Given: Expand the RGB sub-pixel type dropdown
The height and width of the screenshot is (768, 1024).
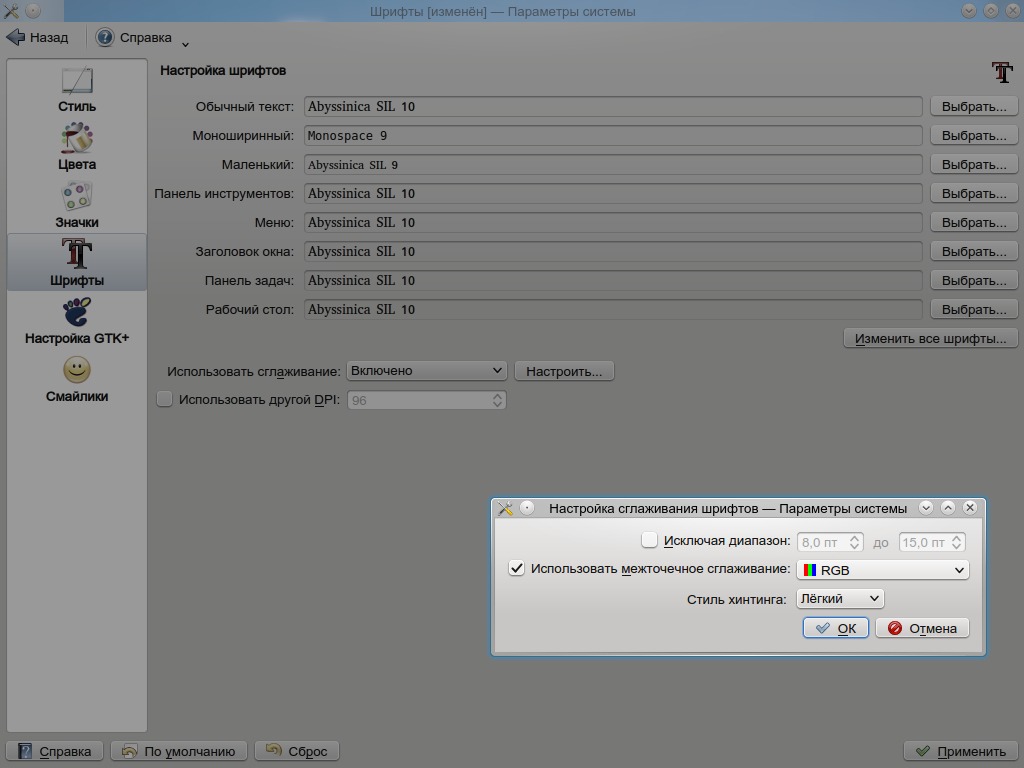Looking at the screenshot, I should 882,570.
